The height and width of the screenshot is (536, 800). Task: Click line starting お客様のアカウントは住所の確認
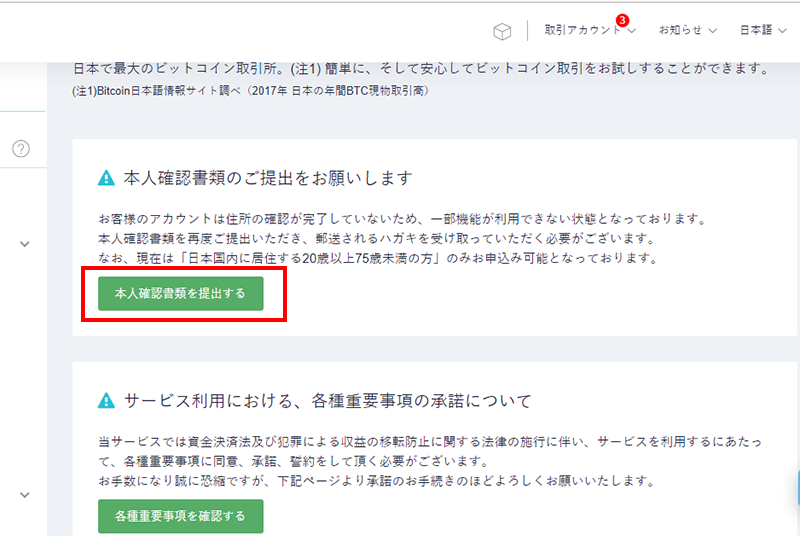point(403,219)
